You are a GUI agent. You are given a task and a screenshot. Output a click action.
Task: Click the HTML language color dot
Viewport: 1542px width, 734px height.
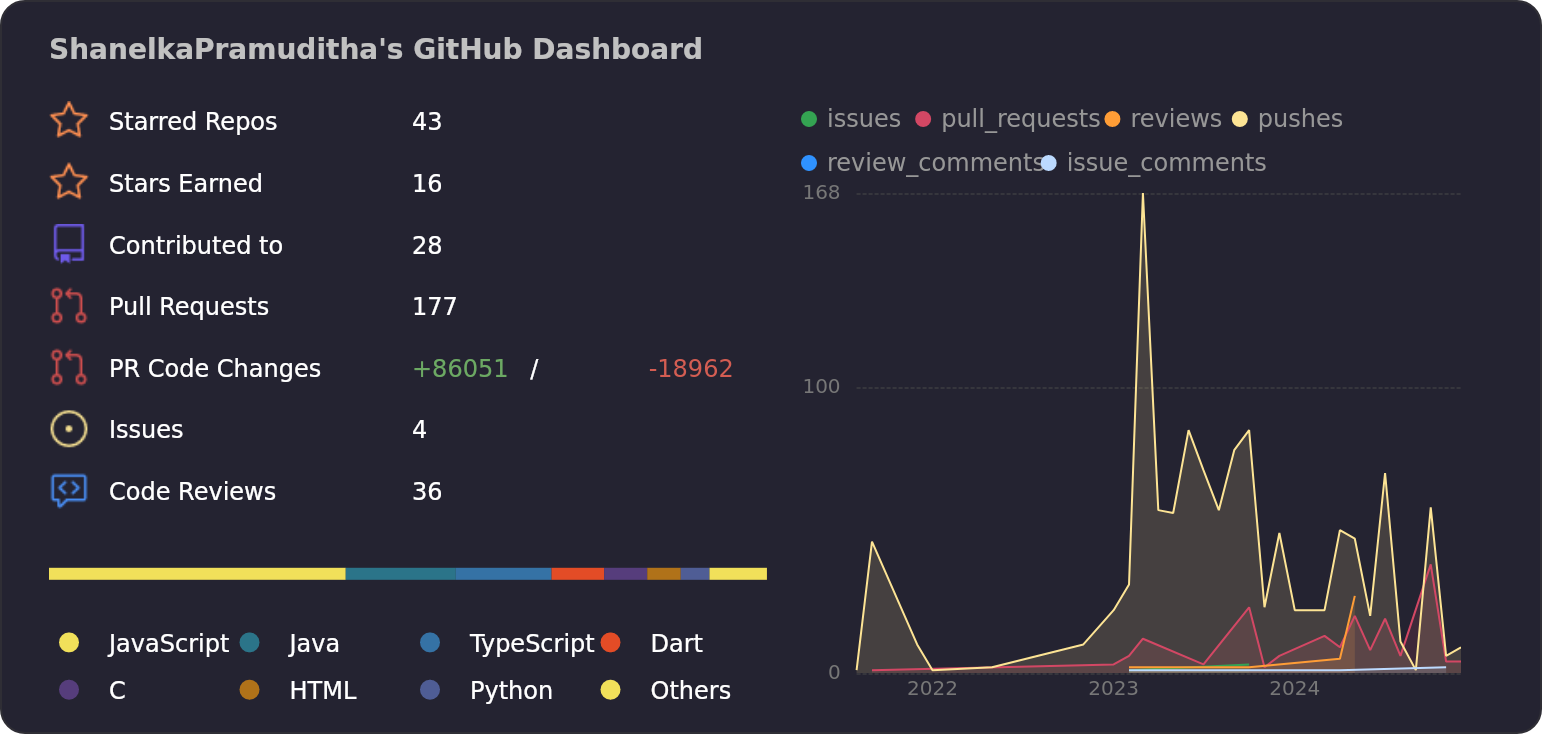pos(250,689)
